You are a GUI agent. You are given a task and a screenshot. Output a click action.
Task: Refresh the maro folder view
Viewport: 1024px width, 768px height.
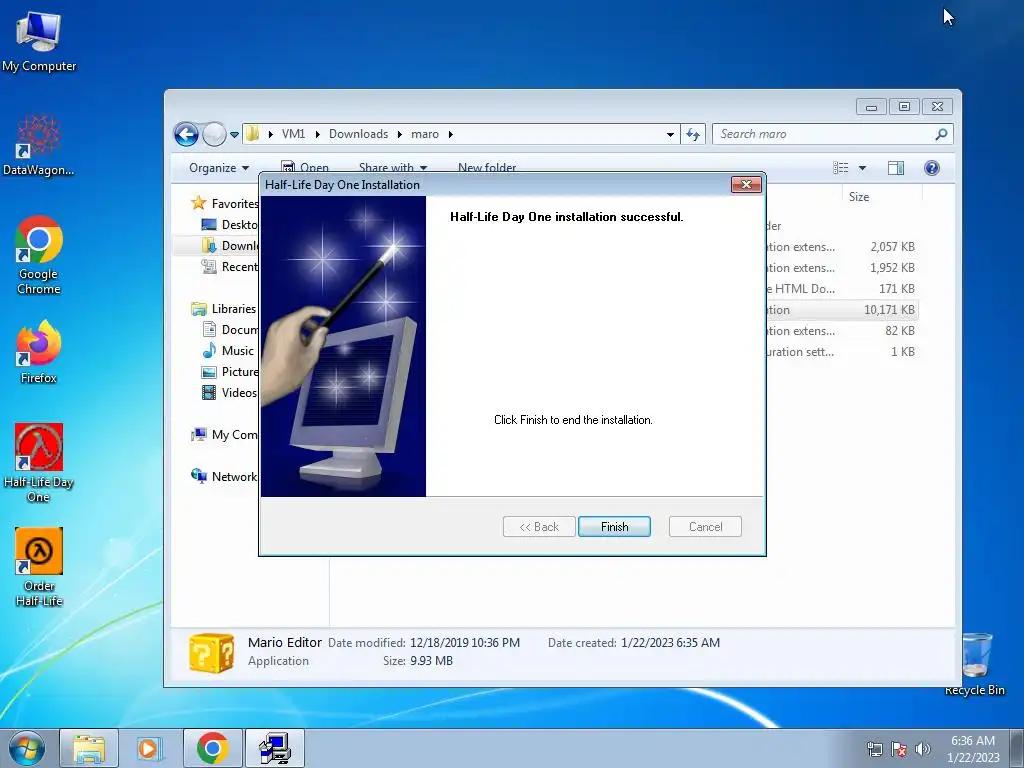693,135
